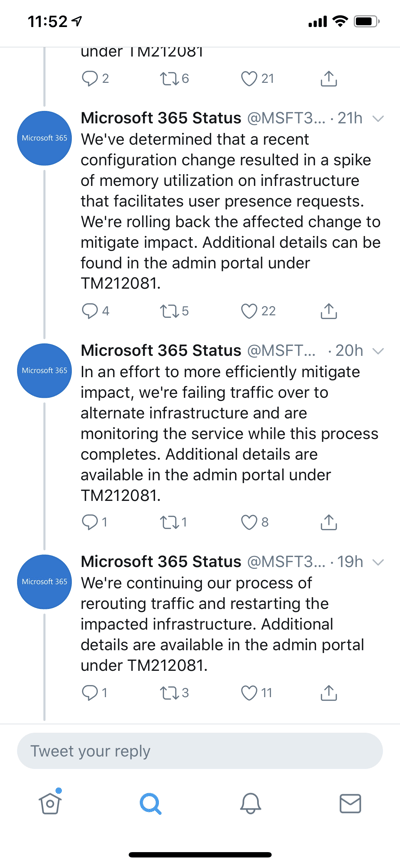Tap the Microsoft 365 avatar on 19h tweet
The image size is (400, 866).
click(44, 581)
